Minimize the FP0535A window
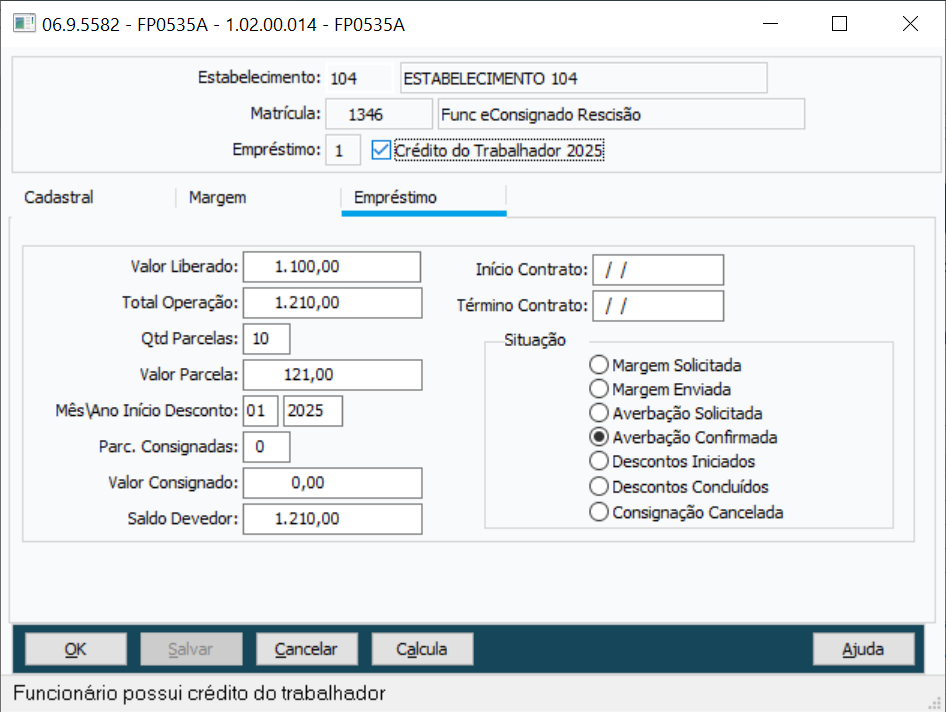 [x=770, y=24]
